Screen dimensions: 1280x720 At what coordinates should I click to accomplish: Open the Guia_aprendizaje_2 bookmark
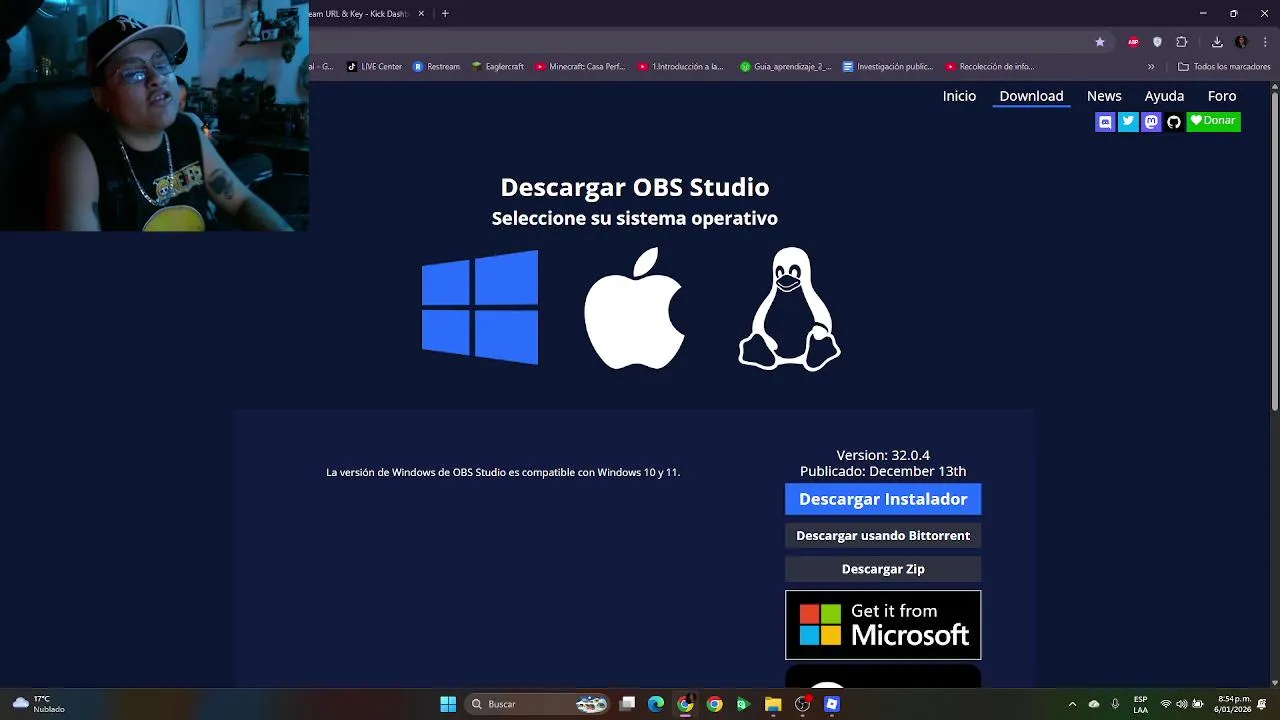(785, 67)
